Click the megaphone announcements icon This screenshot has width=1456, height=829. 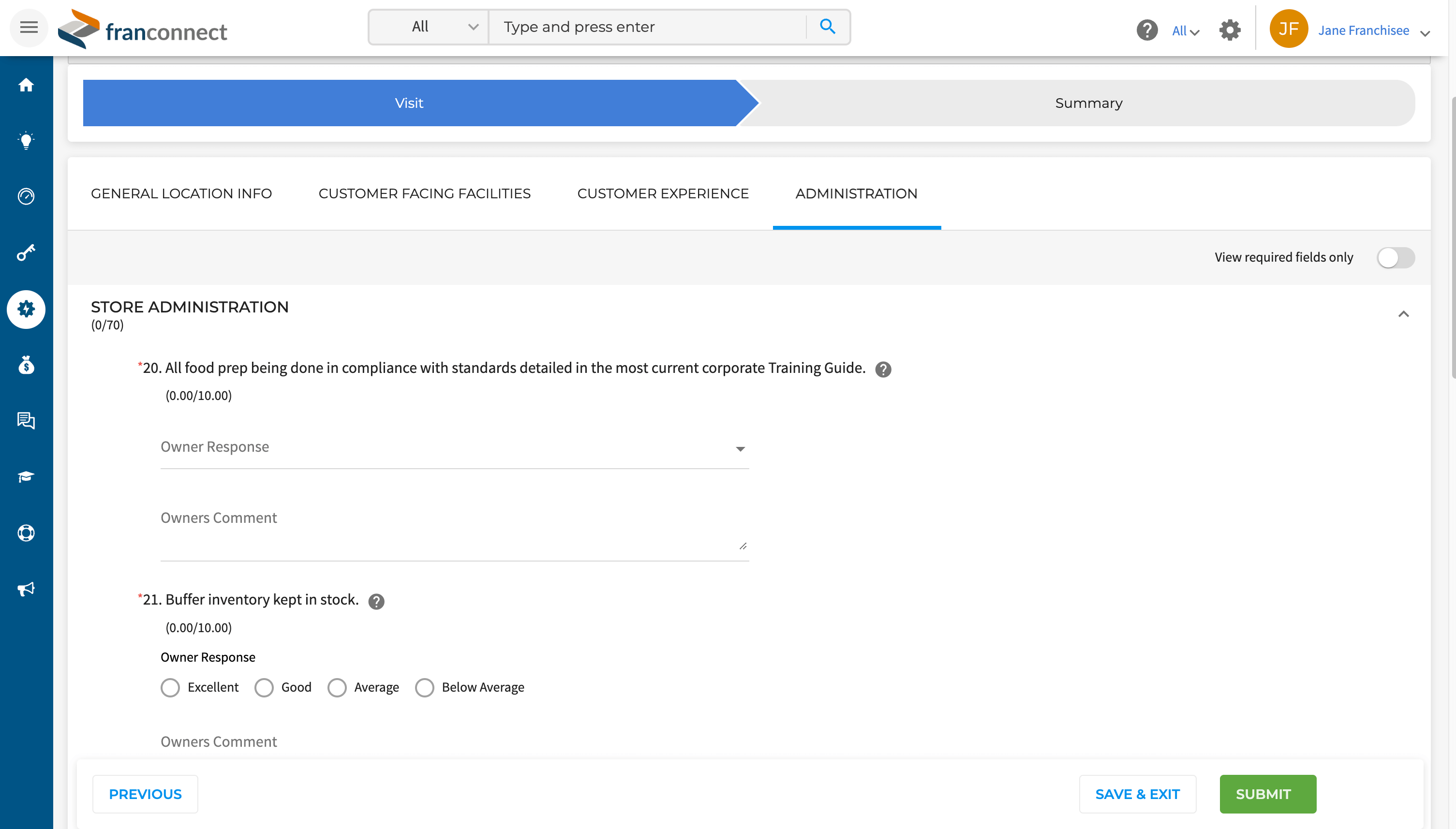(26, 589)
